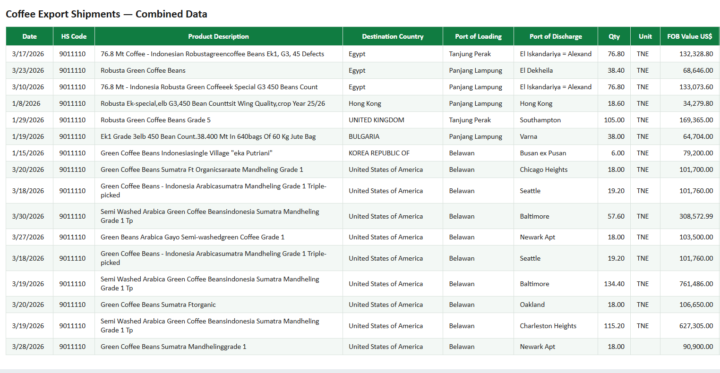Click date cell 3/10/2026
This screenshot has width=720, height=373.
(28, 87)
